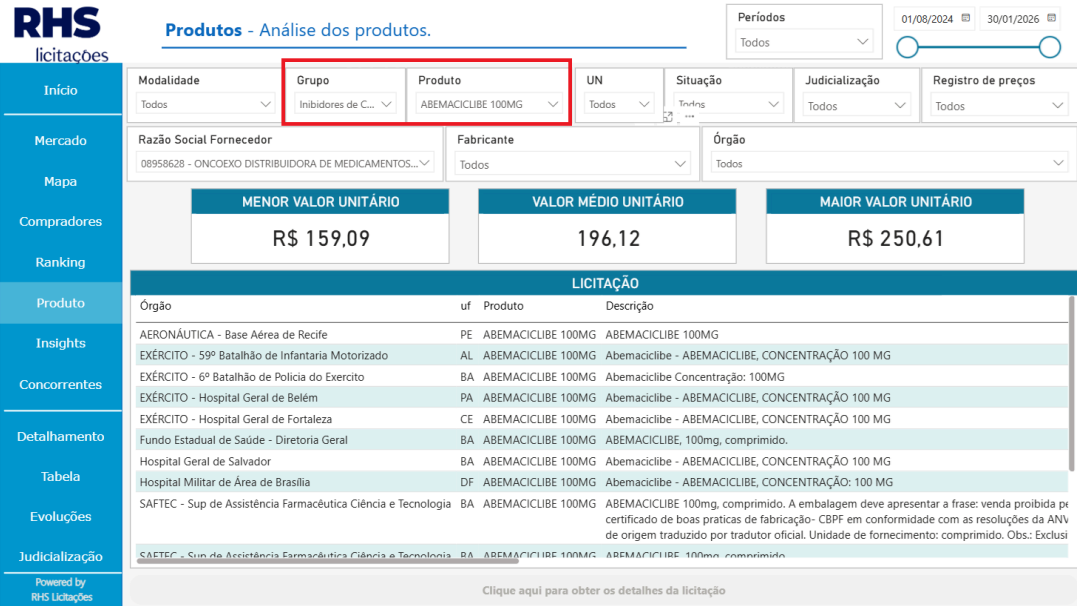Expand the Registro de preços dropdown

(x=999, y=106)
